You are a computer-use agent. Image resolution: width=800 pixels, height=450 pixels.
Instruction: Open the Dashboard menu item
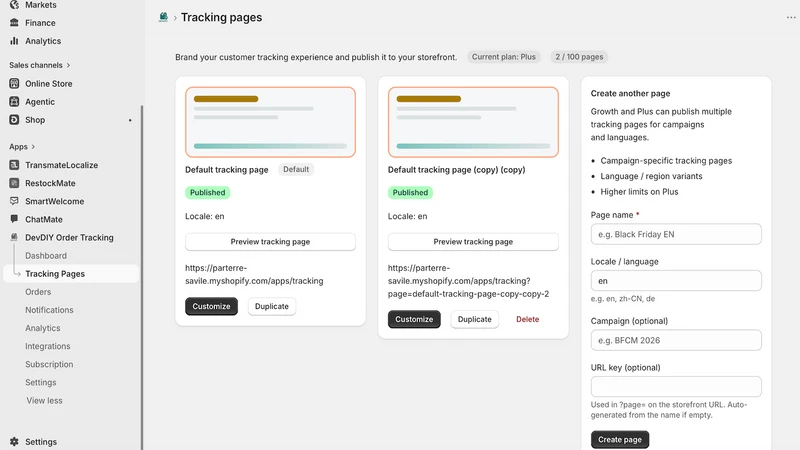(46, 256)
